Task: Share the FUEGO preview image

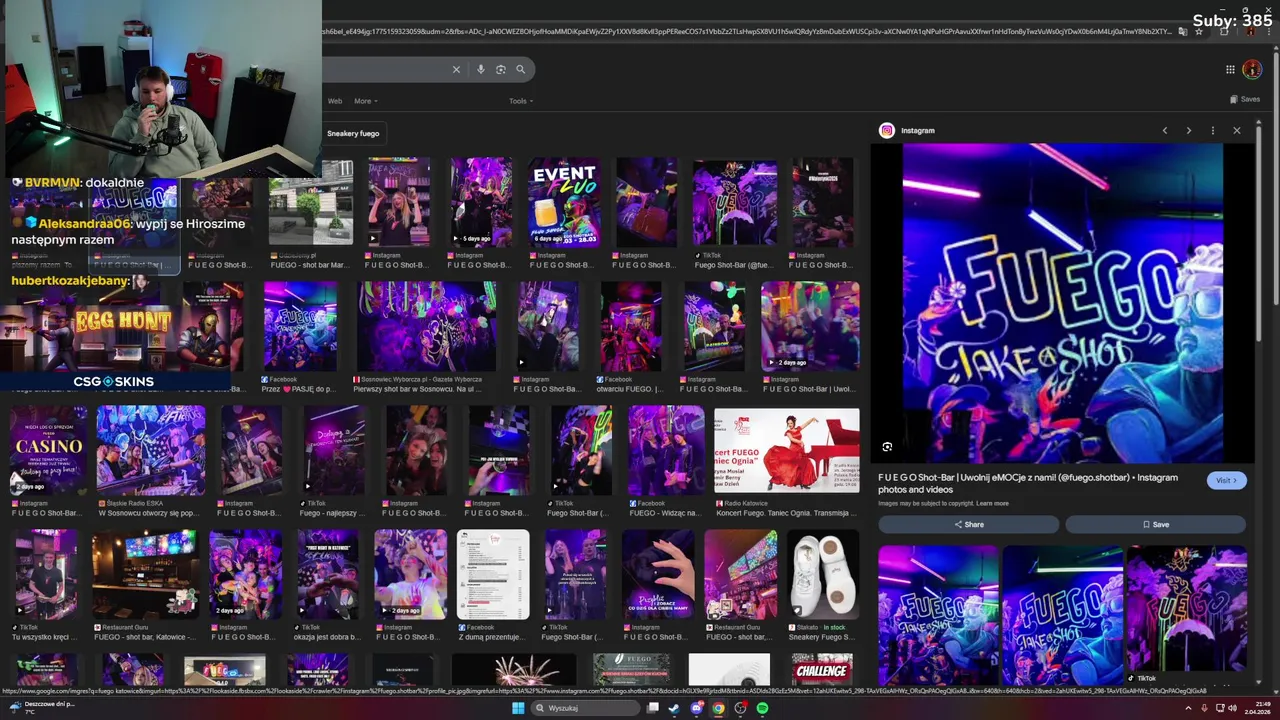Action: pyautogui.click(x=968, y=524)
